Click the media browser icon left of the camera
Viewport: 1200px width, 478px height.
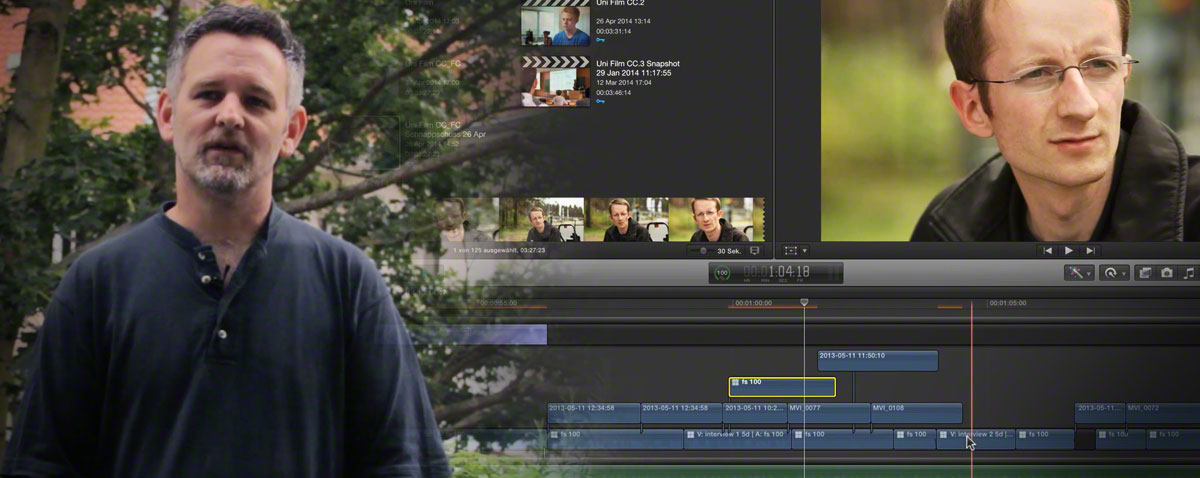click(x=1145, y=272)
